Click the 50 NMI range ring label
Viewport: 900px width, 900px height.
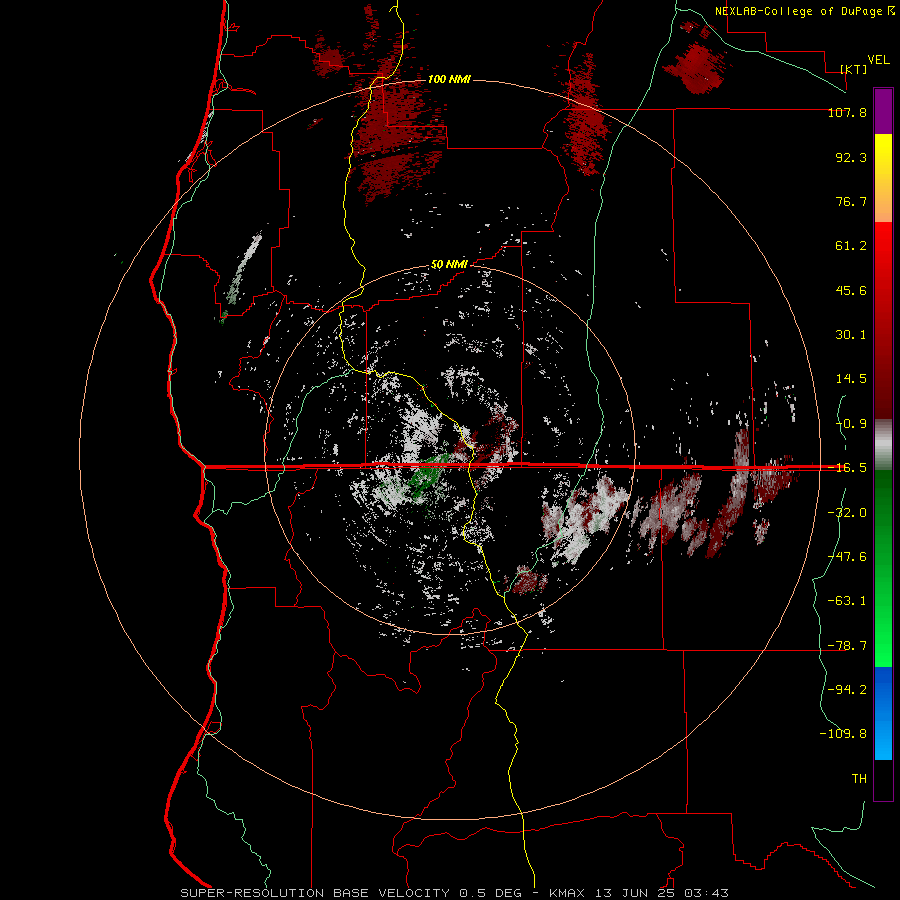point(449,265)
